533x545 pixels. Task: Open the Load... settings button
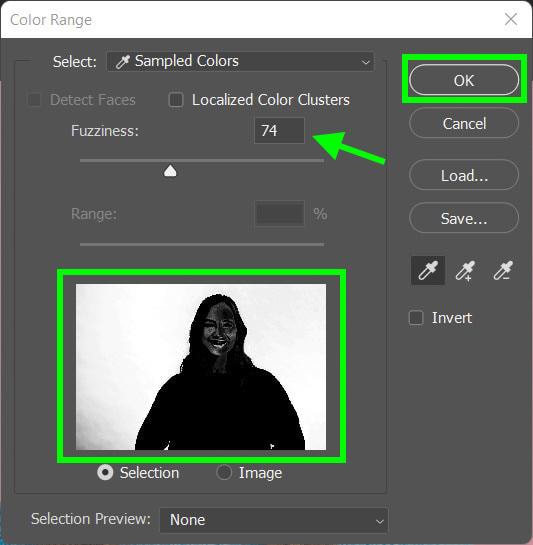click(x=464, y=175)
